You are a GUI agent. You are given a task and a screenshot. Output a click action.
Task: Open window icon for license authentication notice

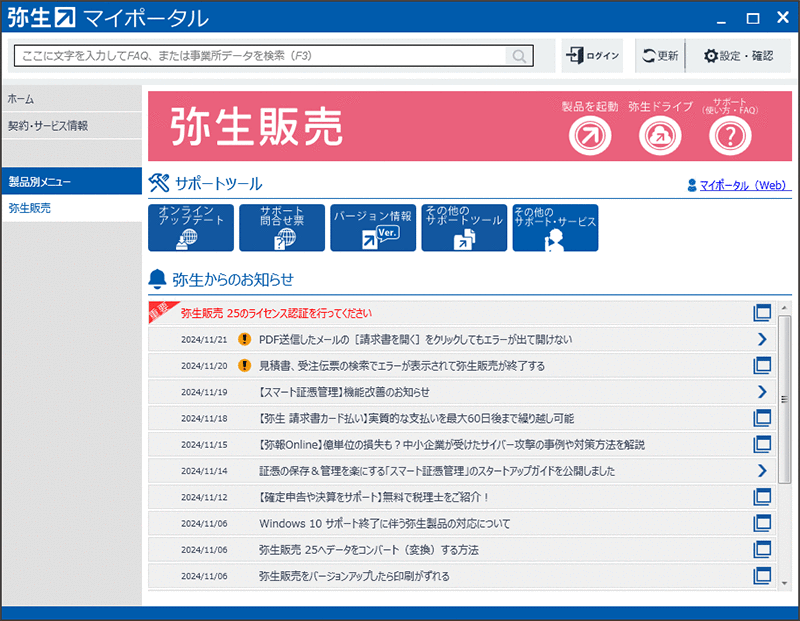pyautogui.click(x=762, y=313)
